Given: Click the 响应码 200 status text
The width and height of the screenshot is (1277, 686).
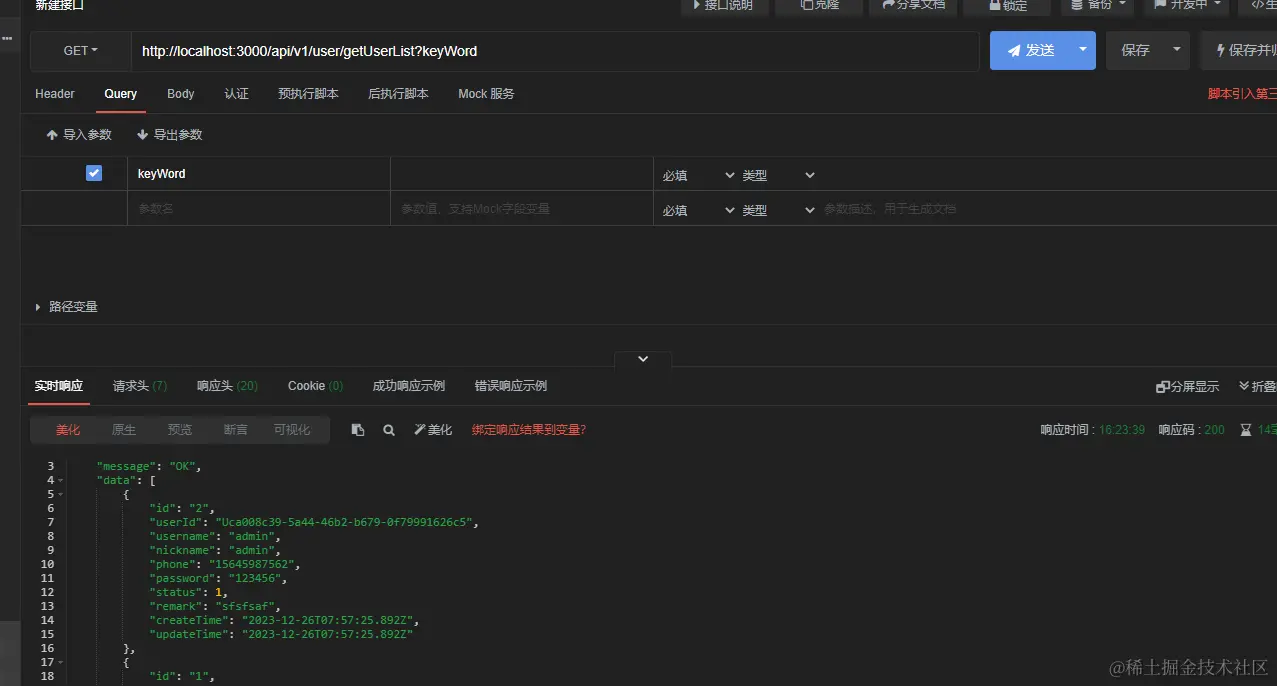Looking at the screenshot, I should 1191,430.
